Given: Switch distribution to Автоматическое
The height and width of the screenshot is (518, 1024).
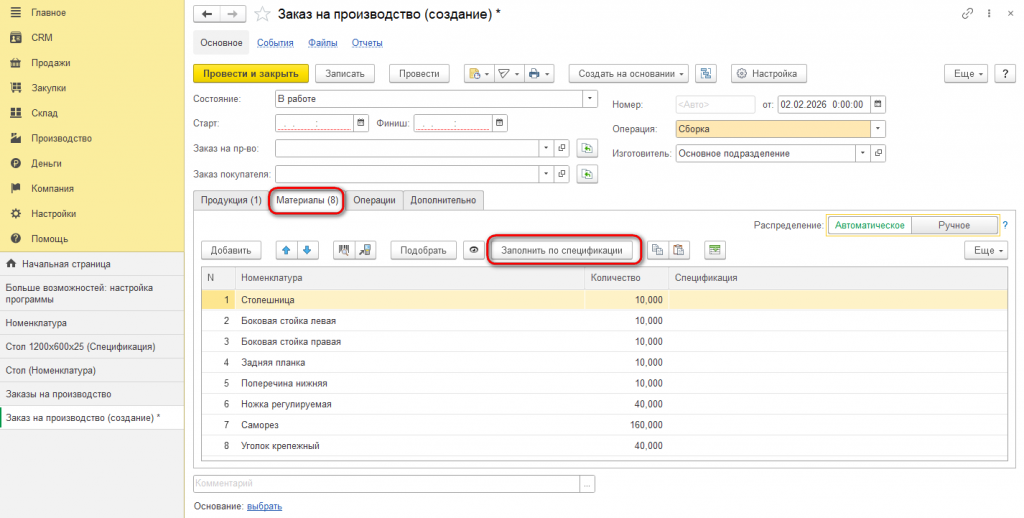Looking at the screenshot, I should (869, 225).
